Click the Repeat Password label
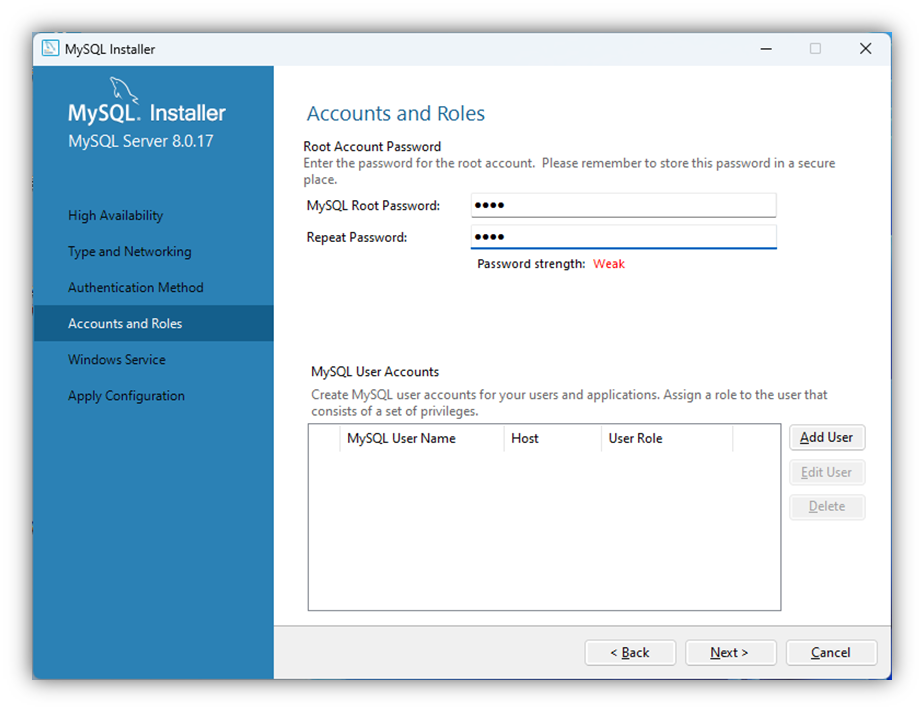924x712 pixels. coord(357,238)
